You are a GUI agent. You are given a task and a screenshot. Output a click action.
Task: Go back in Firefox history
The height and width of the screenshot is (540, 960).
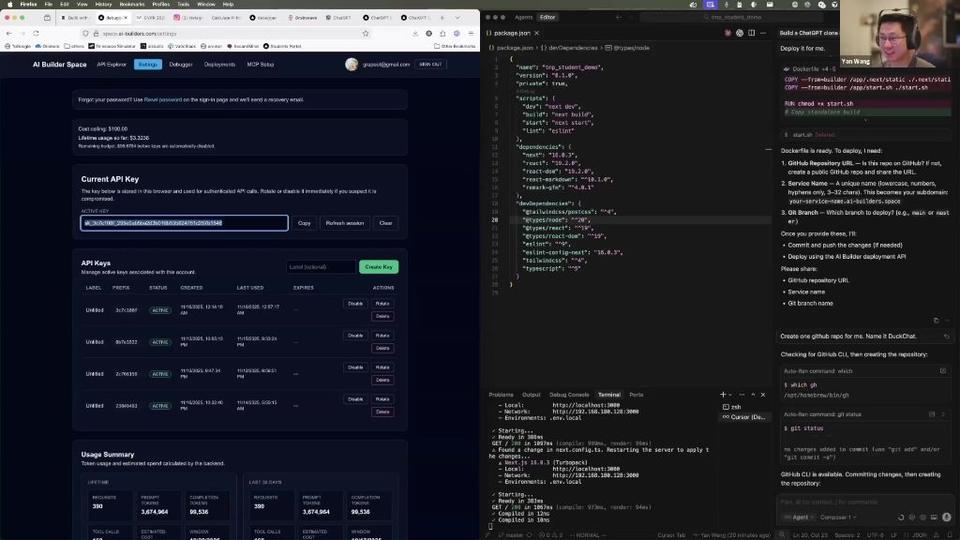point(9,33)
